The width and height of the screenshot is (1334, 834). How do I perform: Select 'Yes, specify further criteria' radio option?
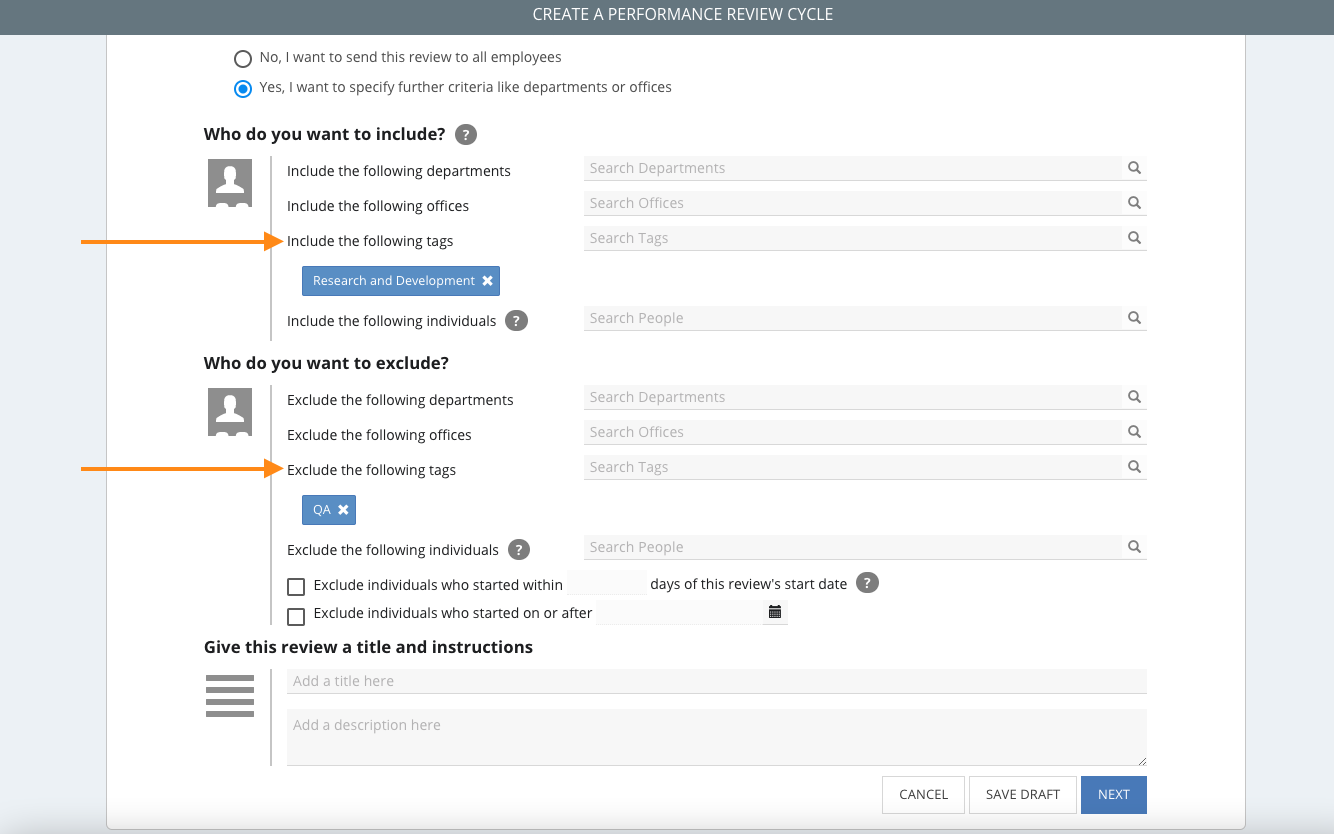click(243, 88)
